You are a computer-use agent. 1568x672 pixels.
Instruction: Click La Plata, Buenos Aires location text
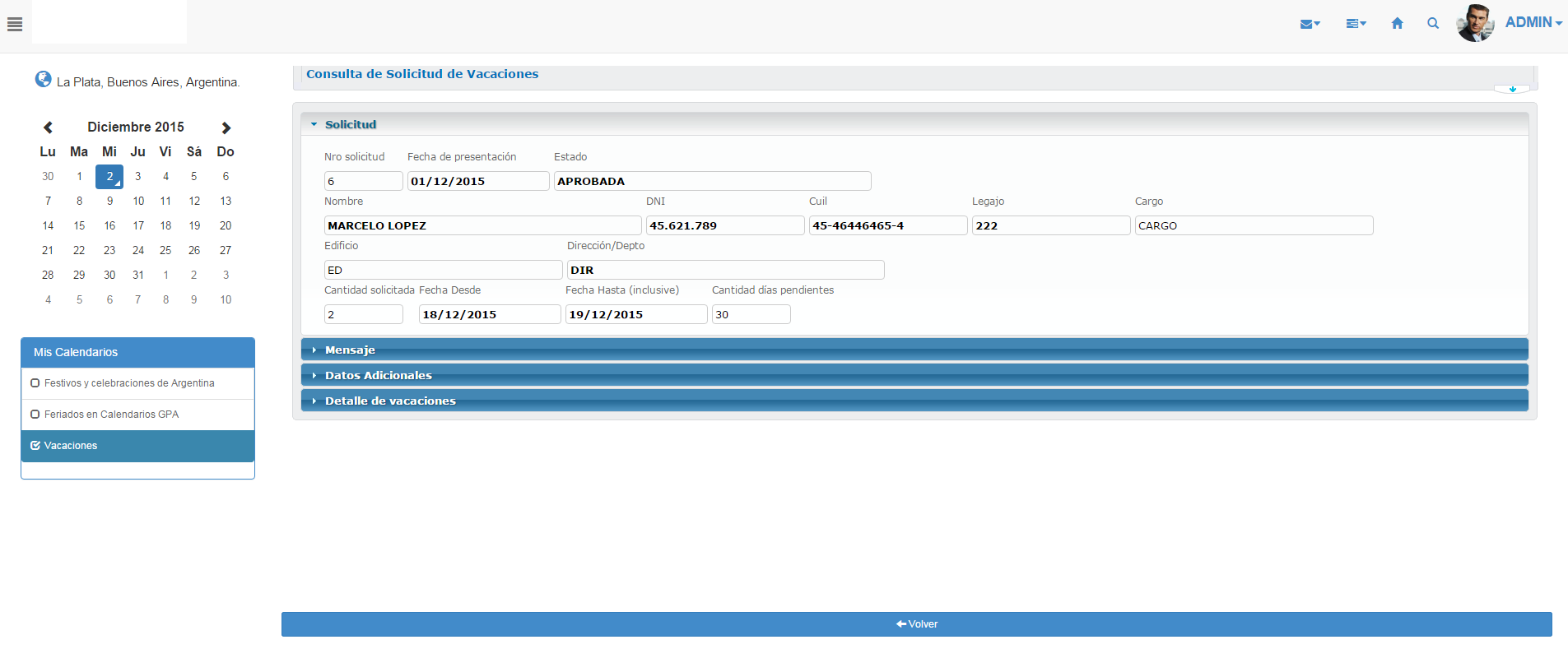coord(148,82)
